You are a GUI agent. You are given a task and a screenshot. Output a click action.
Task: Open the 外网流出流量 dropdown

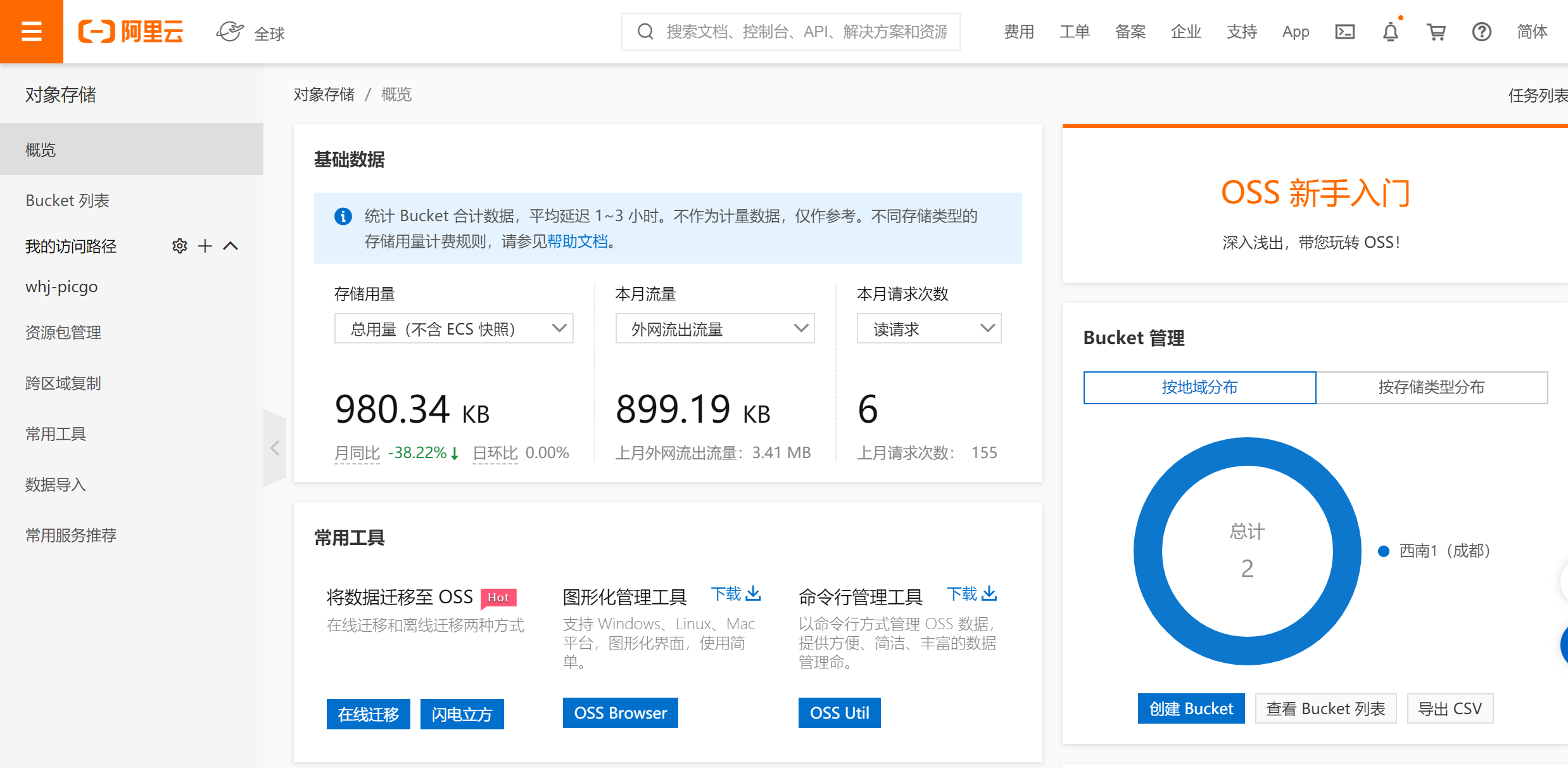[714, 329]
